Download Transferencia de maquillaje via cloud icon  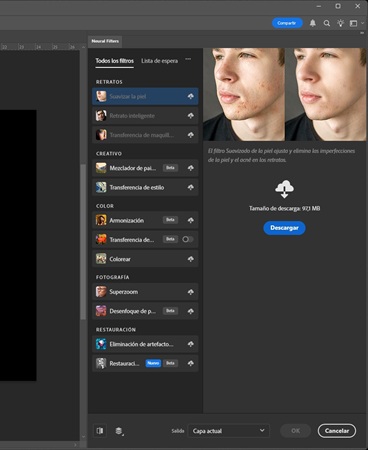(190, 135)
